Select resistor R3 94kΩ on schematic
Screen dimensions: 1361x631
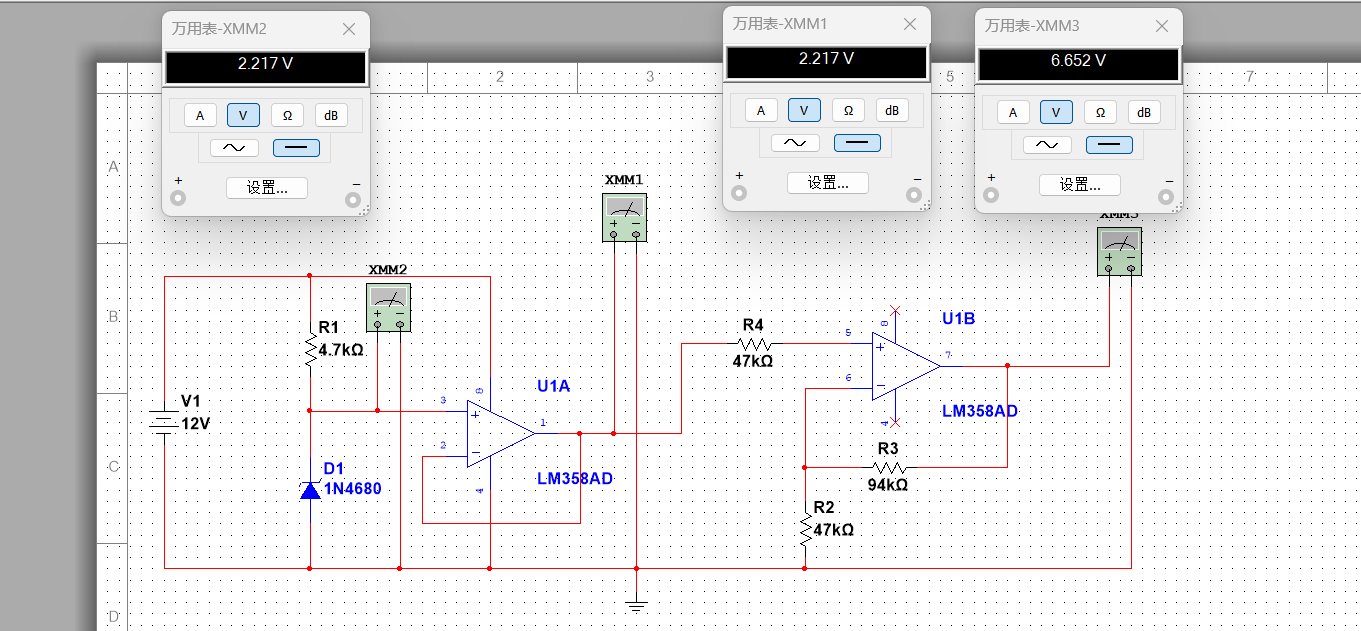pos(889,467)
